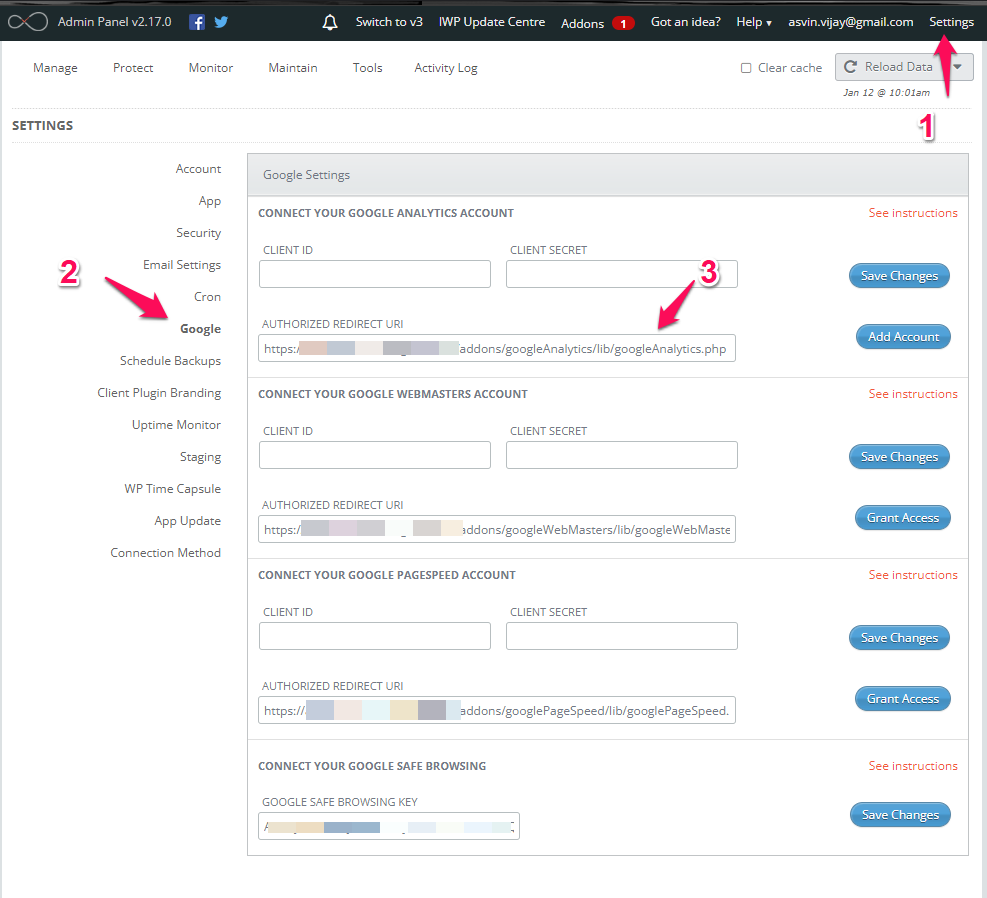Image resolution: width=987 pixels, height=898 pixels.
Task: Open the notifications bell icon
Action: 330,23
